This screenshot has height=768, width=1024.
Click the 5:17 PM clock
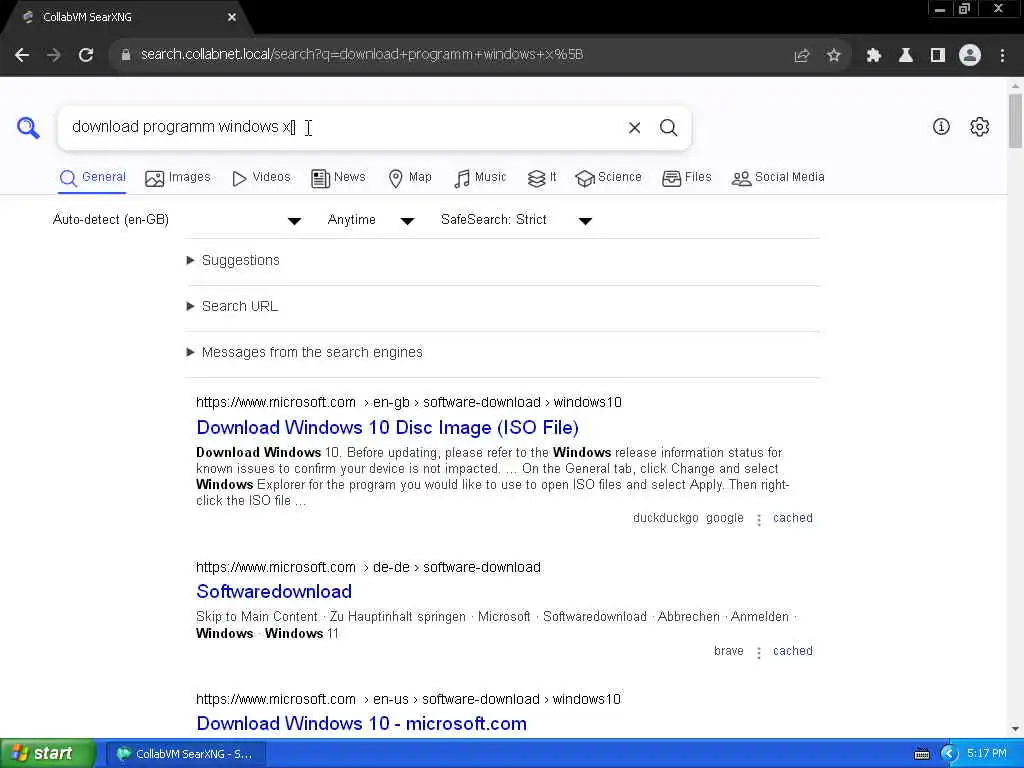[x=987, y=754]
